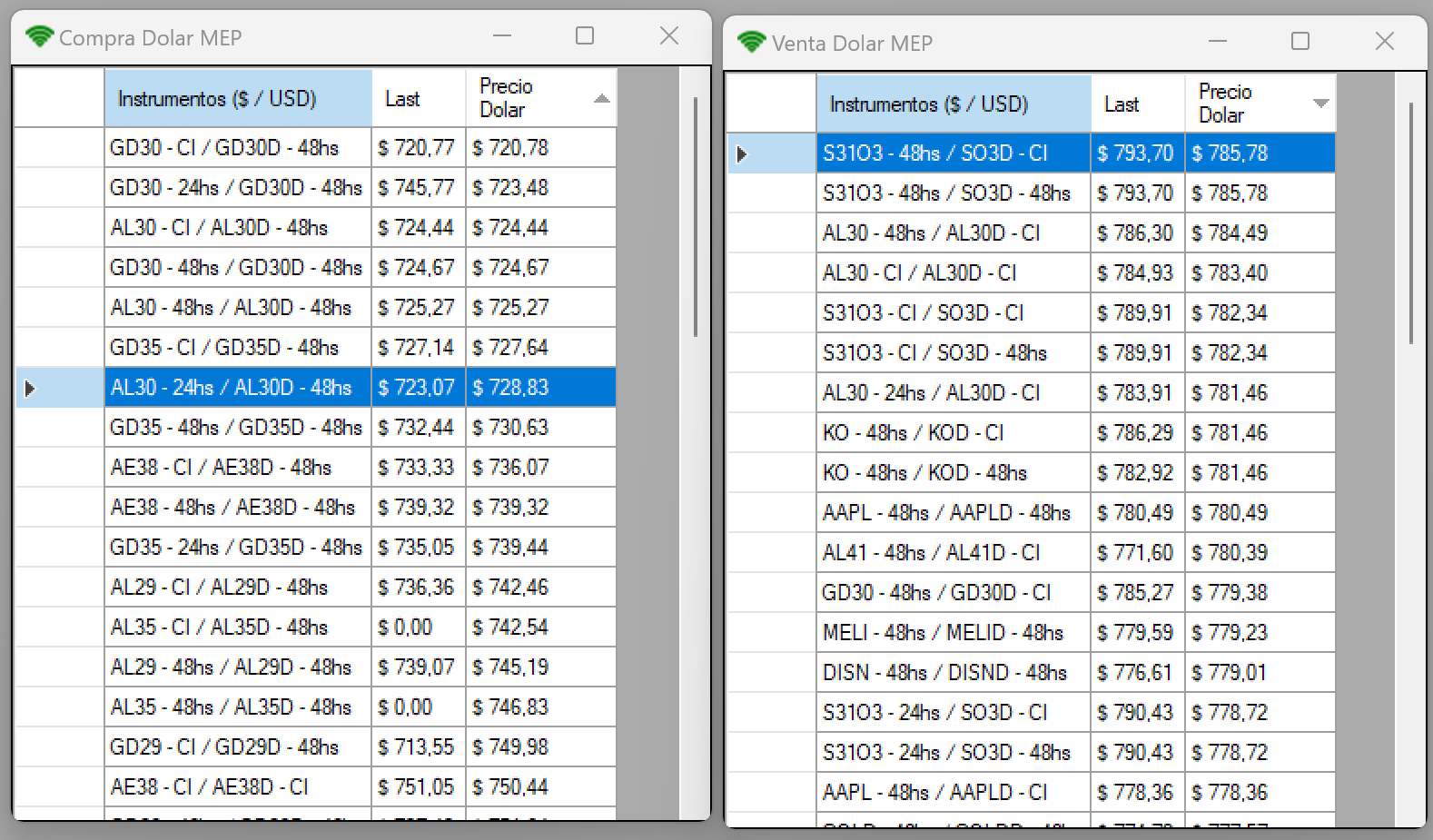Select S31O3 - 24hs / SO3D - 48hs row

(x=1032, y=752)
